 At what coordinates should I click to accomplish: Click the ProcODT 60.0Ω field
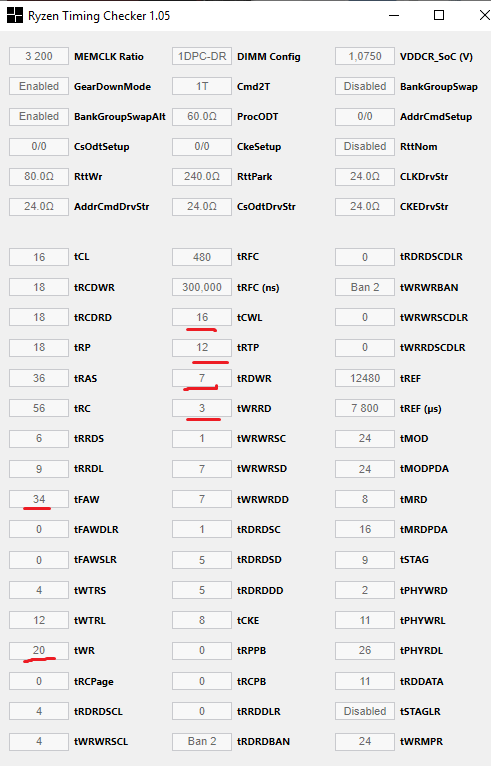(202, 116)
